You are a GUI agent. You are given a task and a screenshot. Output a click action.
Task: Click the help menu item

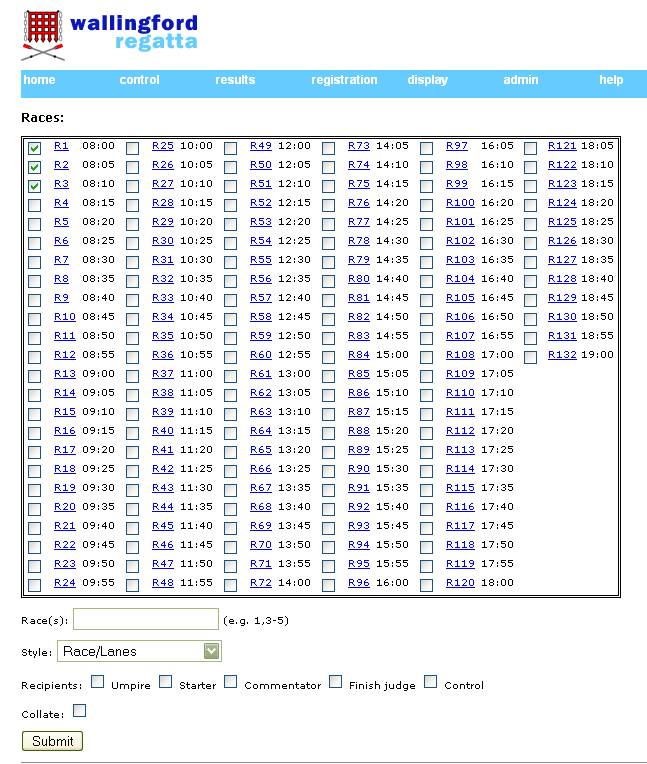point(610,80)
